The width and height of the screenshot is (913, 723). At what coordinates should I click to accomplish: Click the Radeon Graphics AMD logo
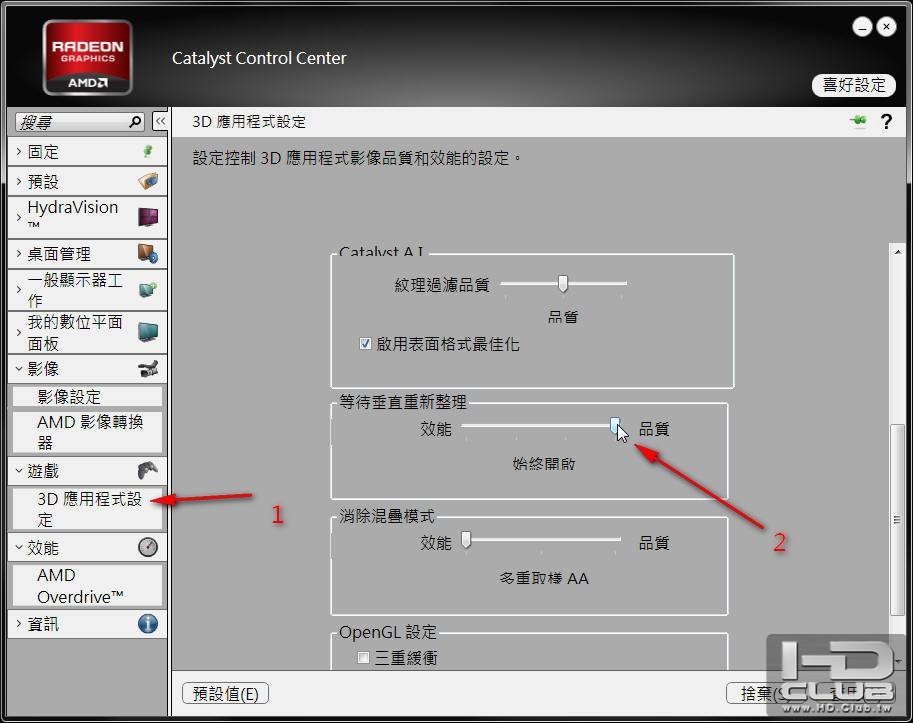[87, 57]
